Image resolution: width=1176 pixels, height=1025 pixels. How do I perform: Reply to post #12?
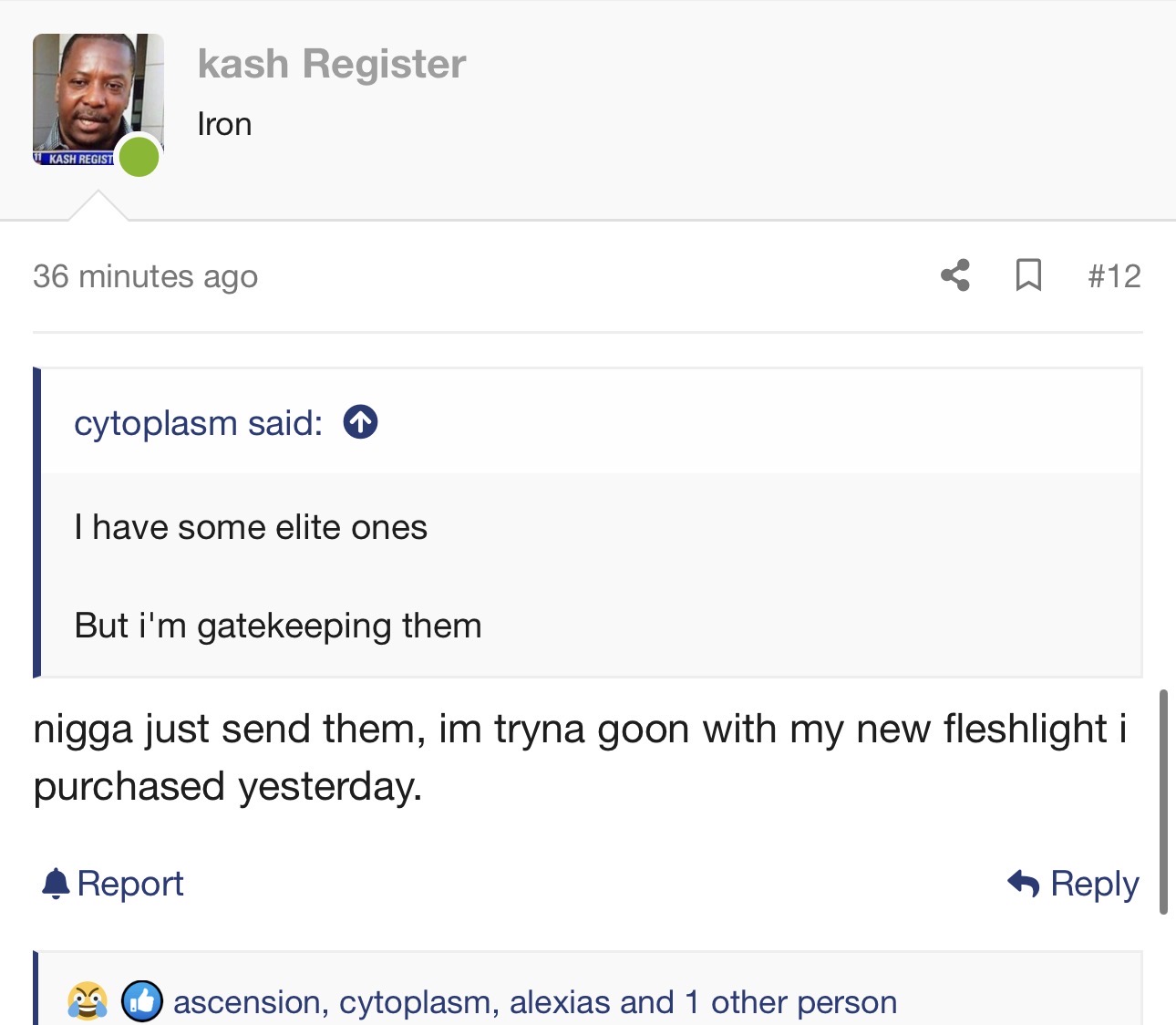1074,883
